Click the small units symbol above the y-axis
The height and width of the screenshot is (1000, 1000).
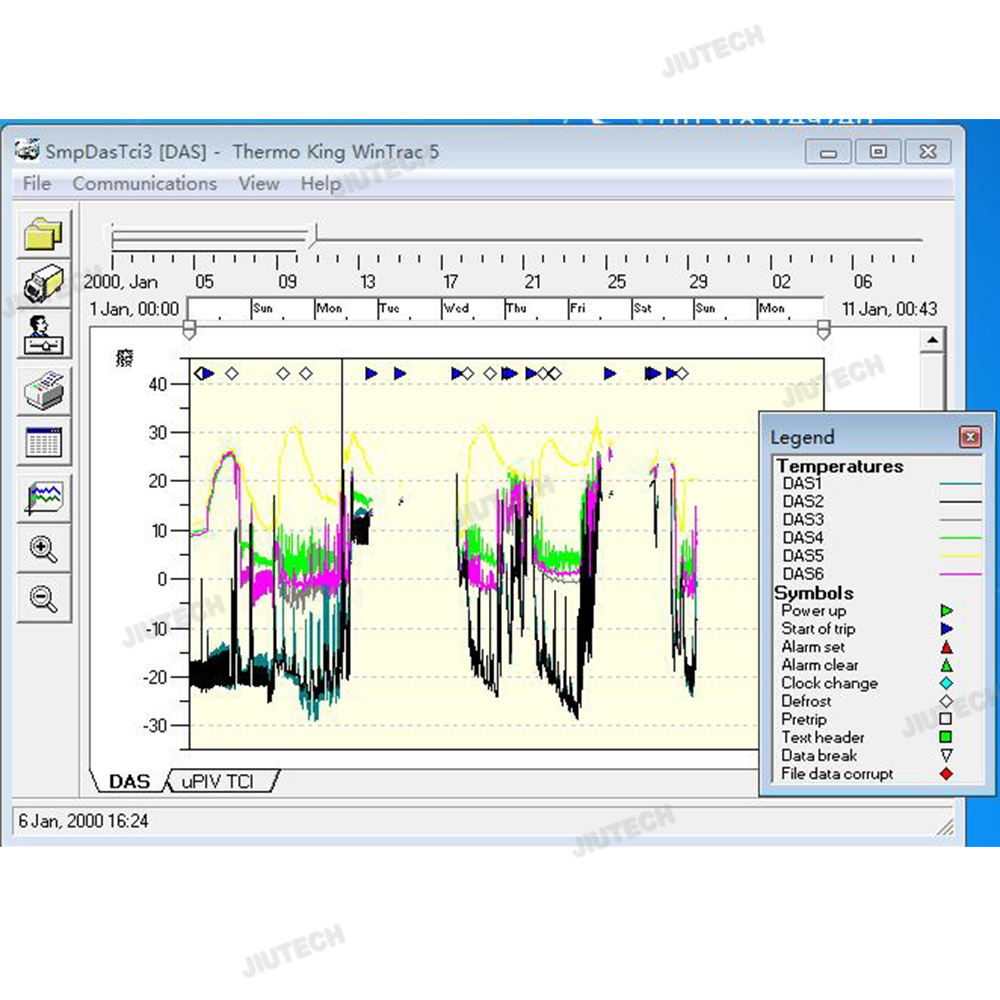point(124,358)
